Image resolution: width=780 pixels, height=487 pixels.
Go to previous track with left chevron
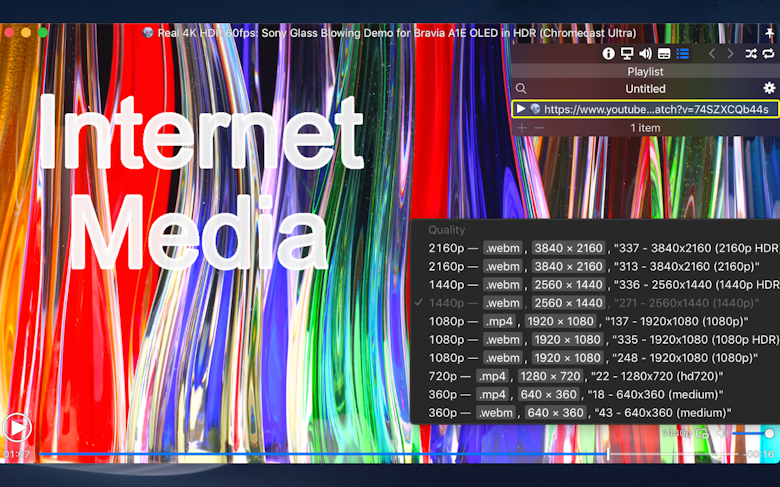[x=712, y=54]
